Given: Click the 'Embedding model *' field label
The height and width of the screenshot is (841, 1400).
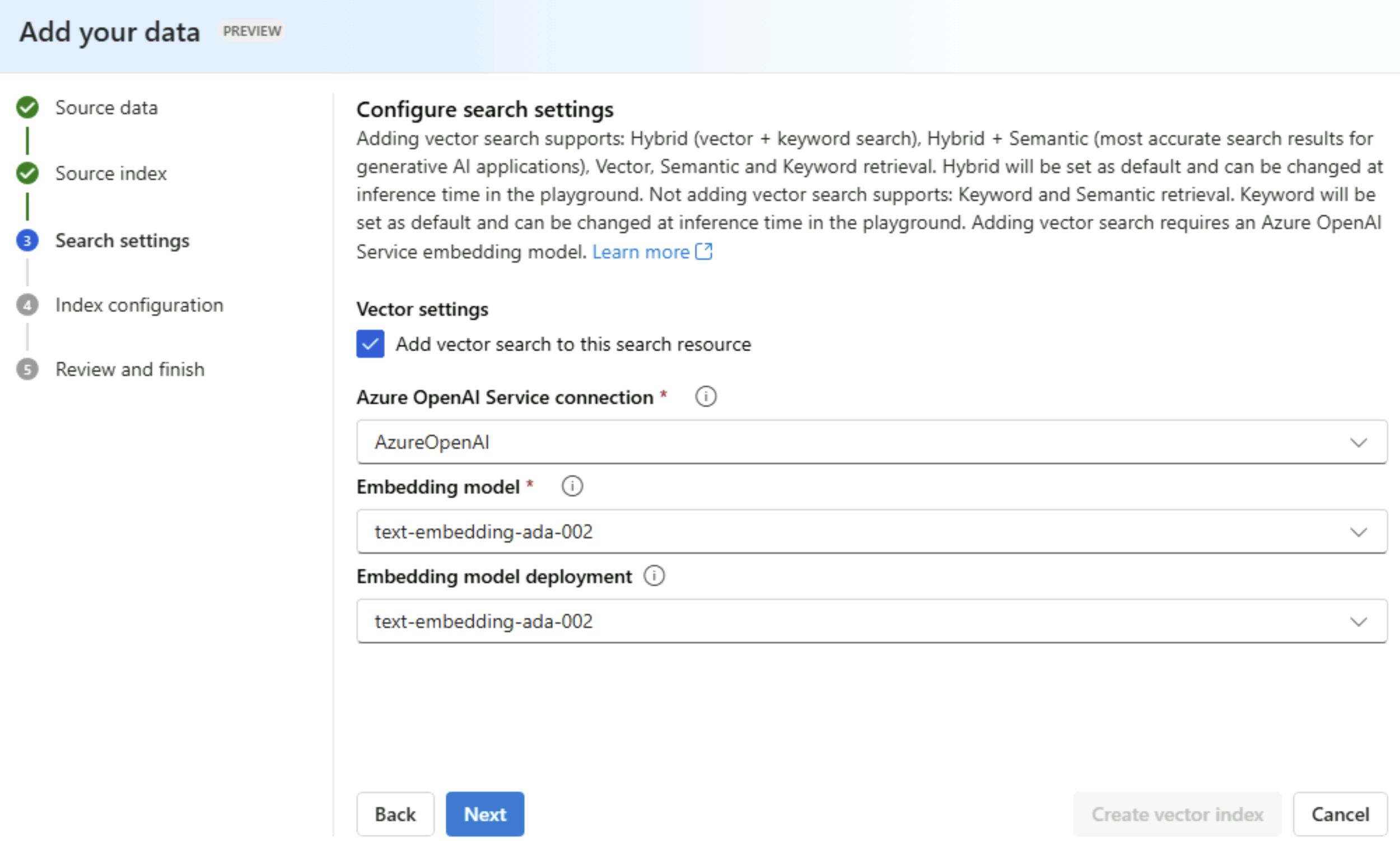Looking at the screenshot, I should point(445,486).
